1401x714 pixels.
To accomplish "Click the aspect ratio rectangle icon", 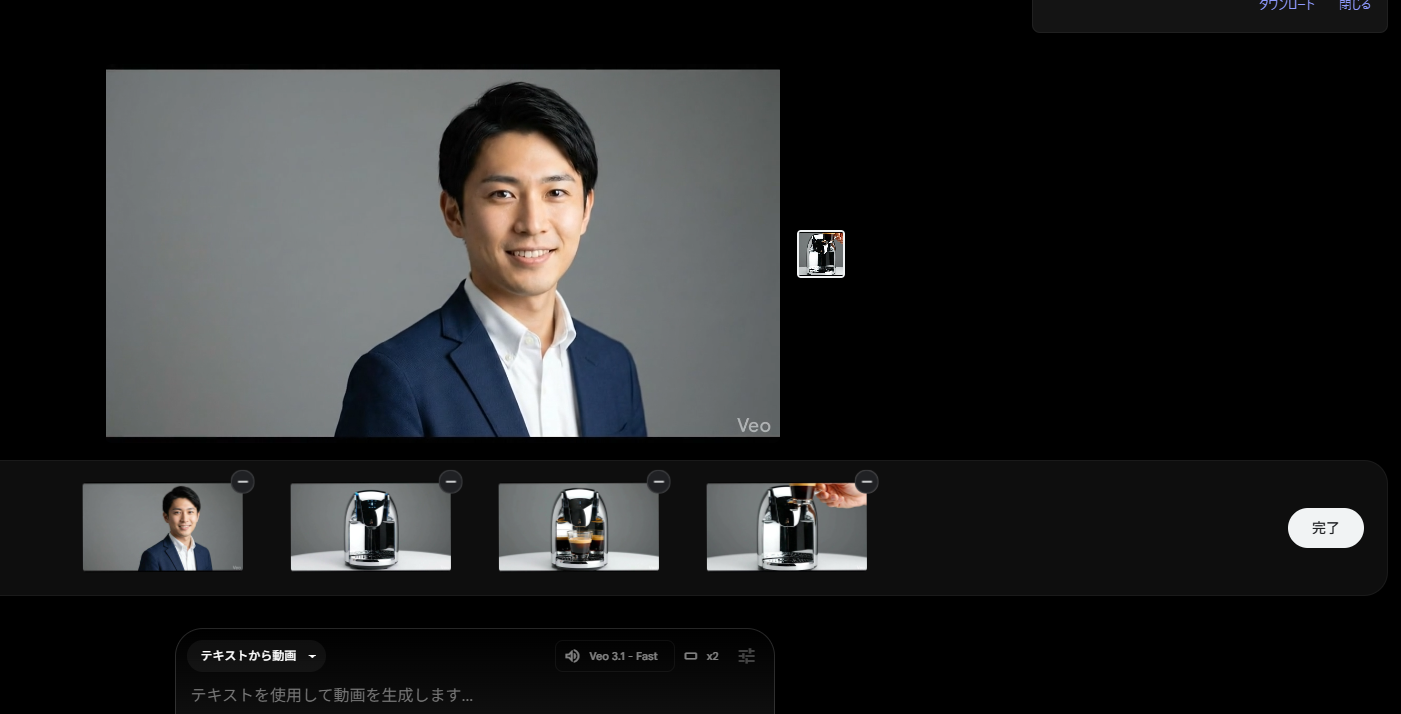I will point(690,656).
